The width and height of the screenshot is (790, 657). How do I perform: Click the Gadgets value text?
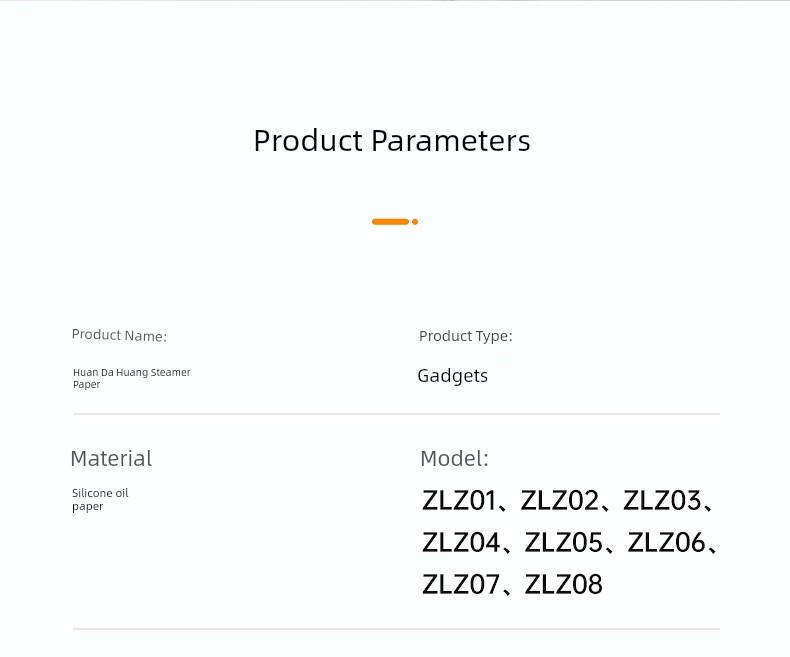point(452,376)
